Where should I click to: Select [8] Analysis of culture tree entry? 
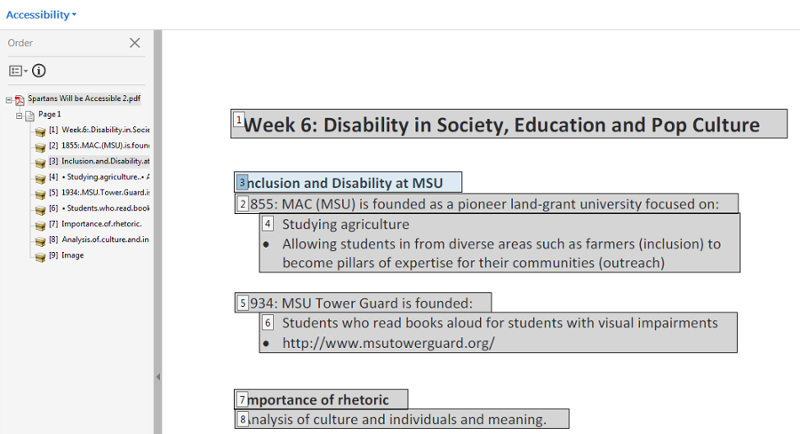(99, 239)
